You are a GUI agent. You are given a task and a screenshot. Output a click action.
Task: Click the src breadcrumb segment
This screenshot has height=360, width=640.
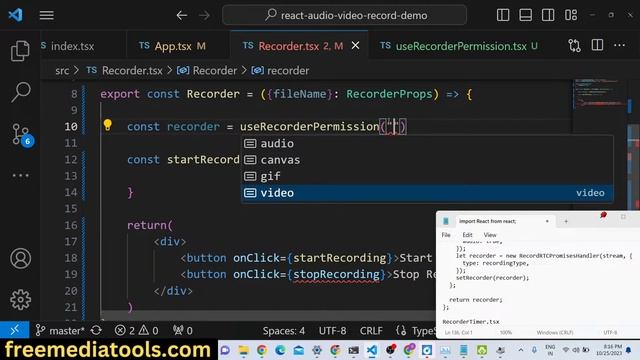click(x=62, y=71)
